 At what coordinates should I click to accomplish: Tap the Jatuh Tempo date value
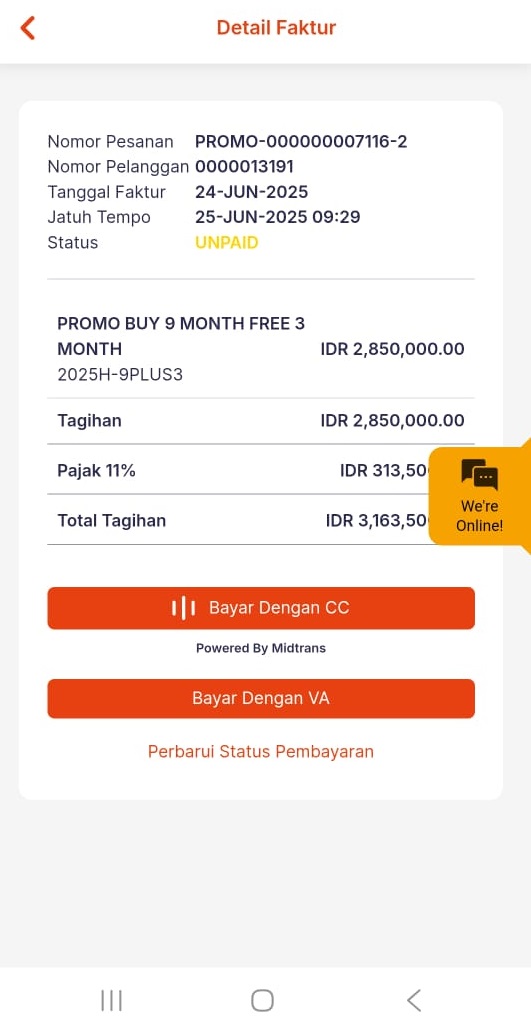277,217
